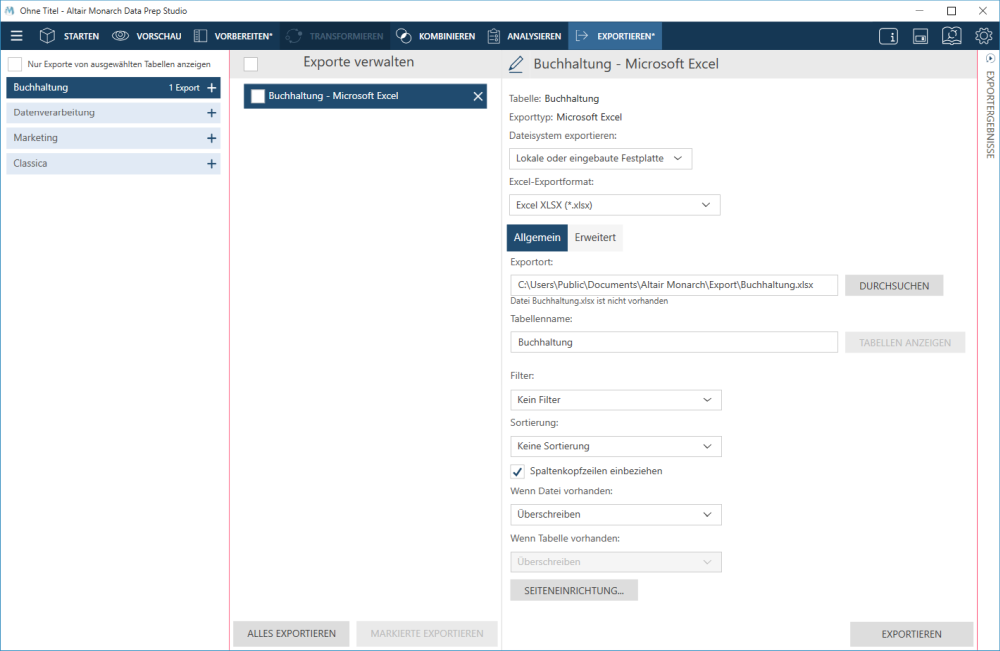The width and height of the screenshot is (1000, 651).
Task: Open the Excel-Exportformat dropdown
Action: click(x=615, y=205)
